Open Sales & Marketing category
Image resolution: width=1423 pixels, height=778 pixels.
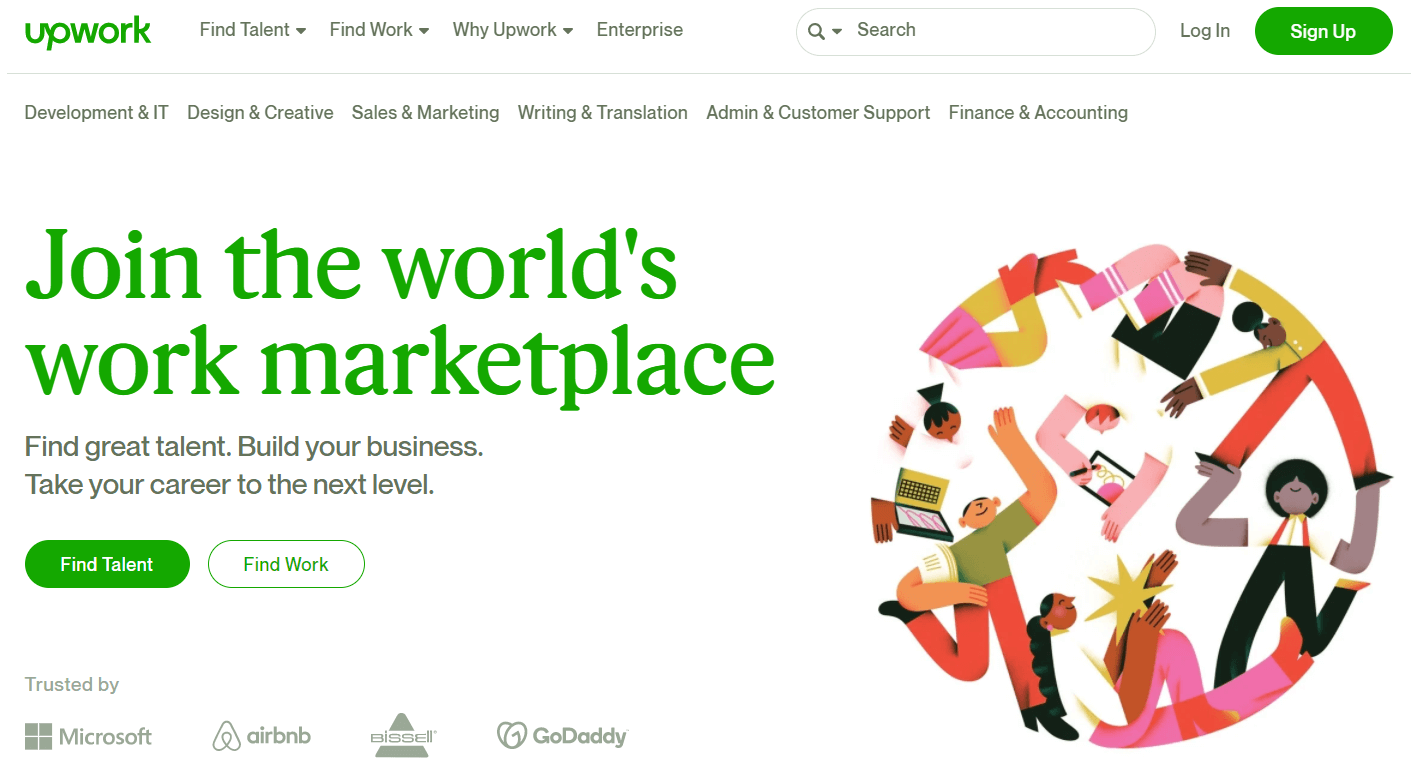(x=425, y=113)
